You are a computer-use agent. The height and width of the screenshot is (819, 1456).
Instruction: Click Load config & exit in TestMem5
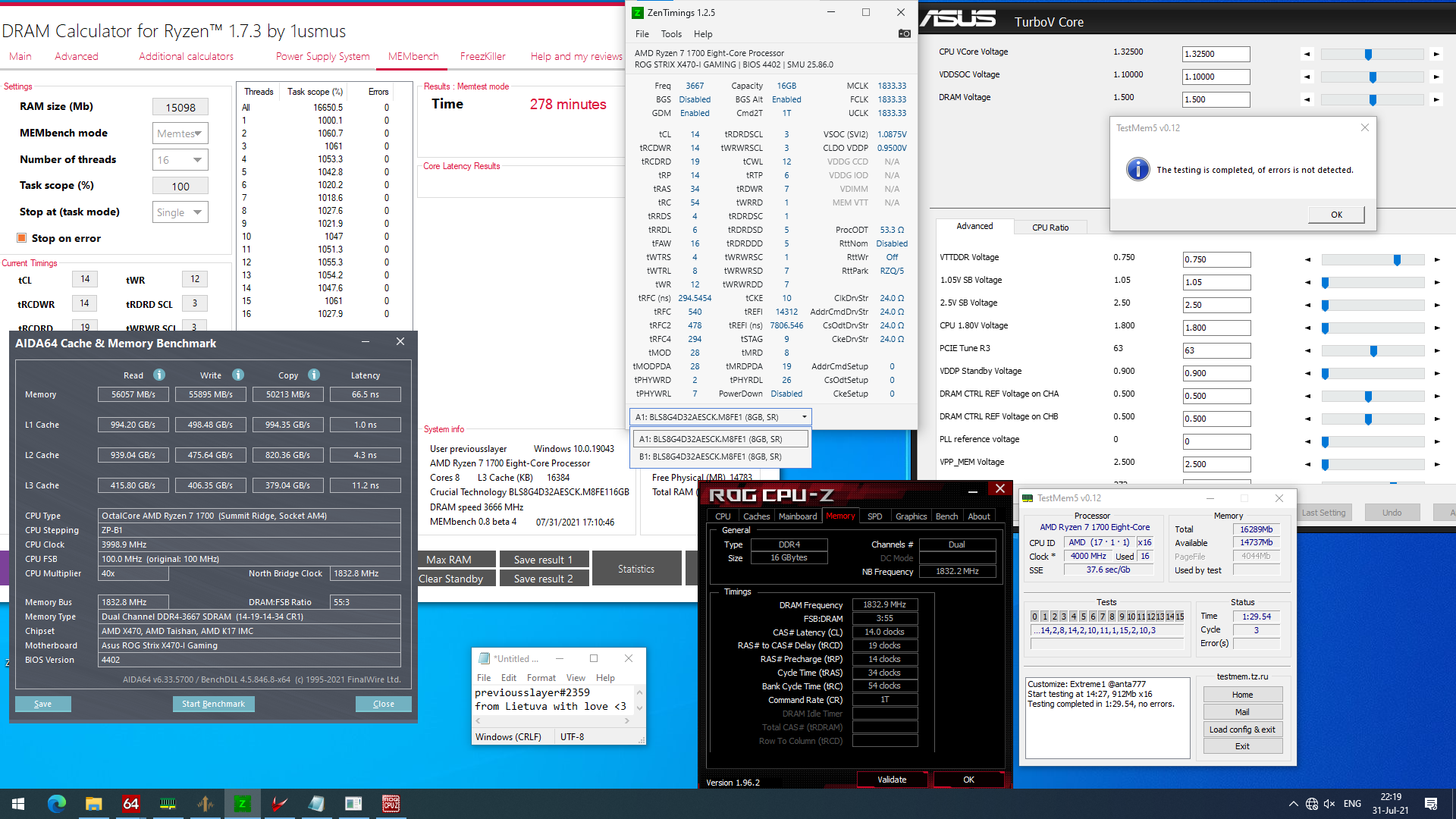pos(1242,730)
